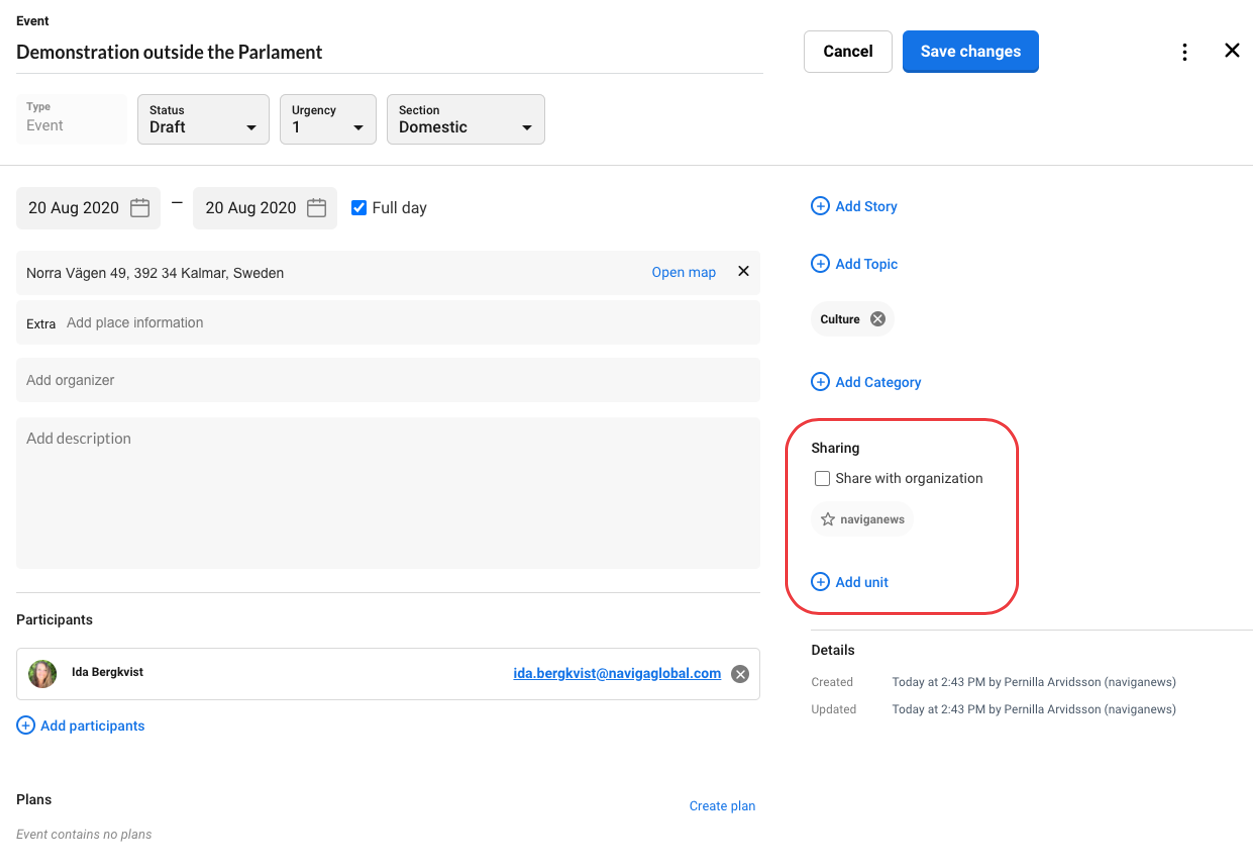Click the Add organizer field
Viewport: 1257px width, 849px height.
coord(387,380)
